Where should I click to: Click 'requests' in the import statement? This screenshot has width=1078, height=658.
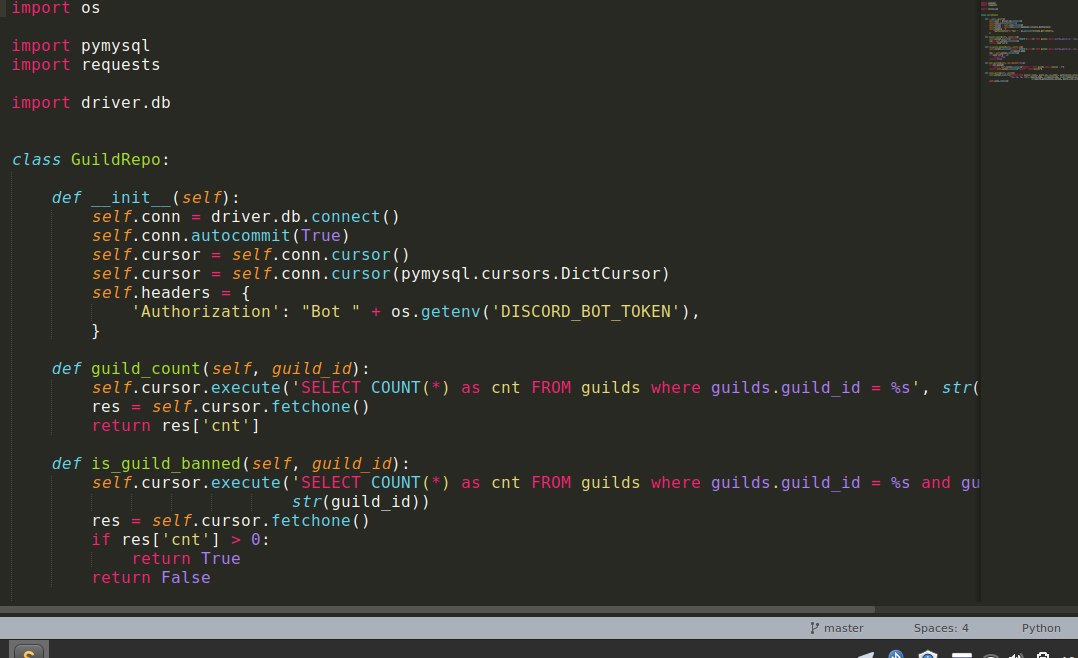pyautogui.click(x=120, y=65)
